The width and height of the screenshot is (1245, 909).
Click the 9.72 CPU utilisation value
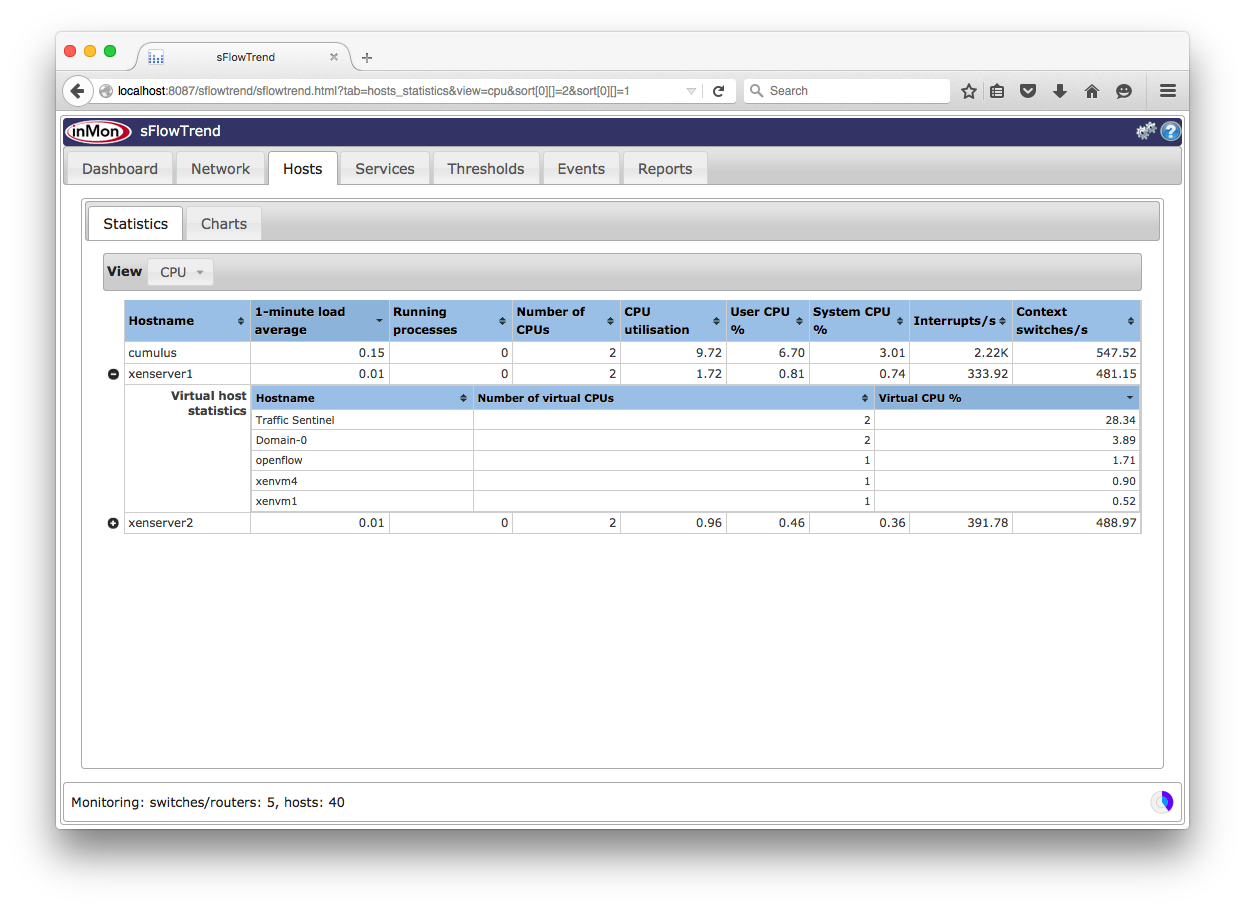(709, 353)
